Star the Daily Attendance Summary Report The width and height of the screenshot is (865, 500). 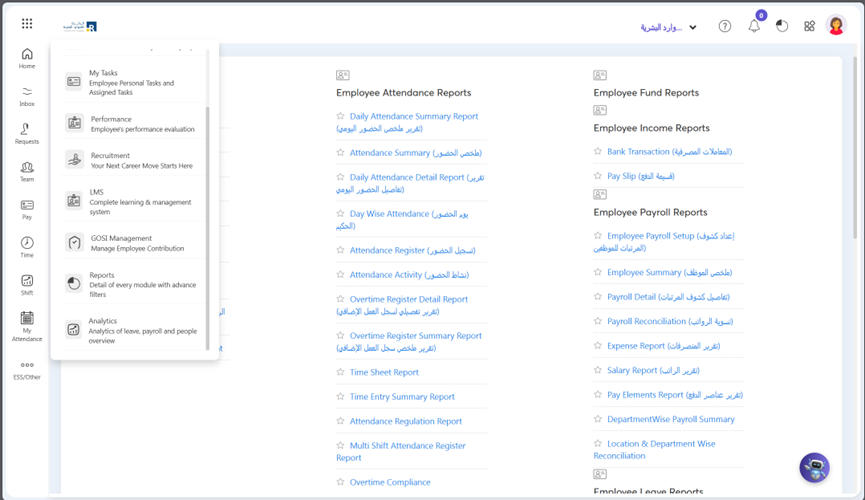click(341, 117)
